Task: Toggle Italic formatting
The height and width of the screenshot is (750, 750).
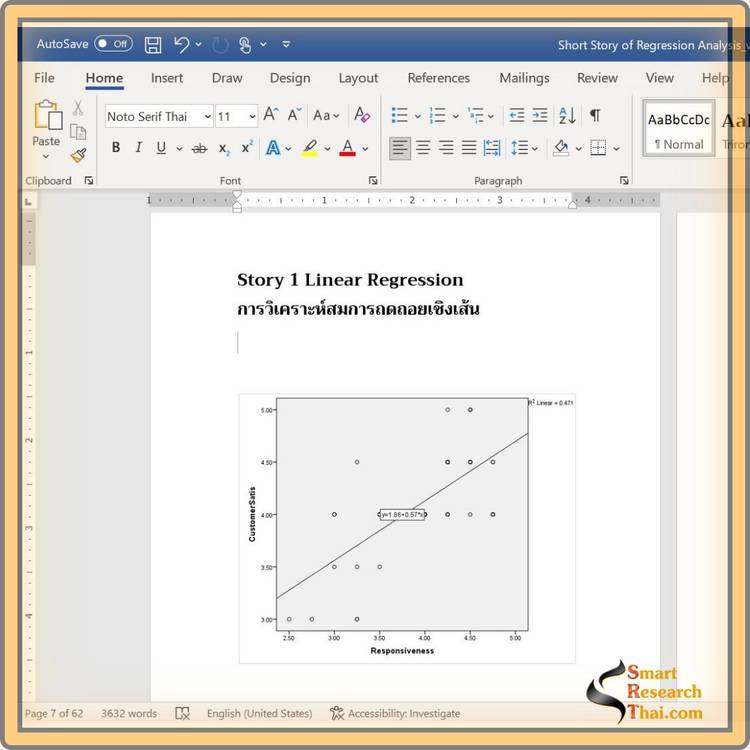Action: (x=138, y=147)
